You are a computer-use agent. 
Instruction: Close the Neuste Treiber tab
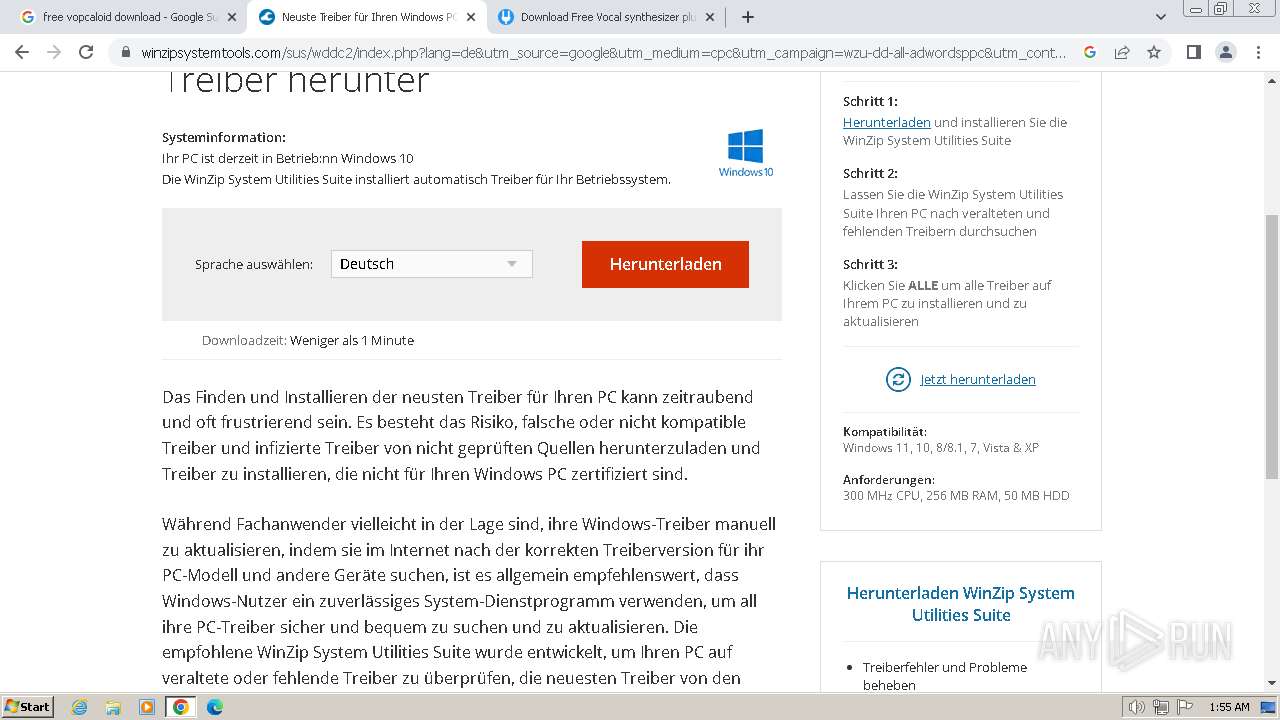pyautogui.click(x=471, y=17)
